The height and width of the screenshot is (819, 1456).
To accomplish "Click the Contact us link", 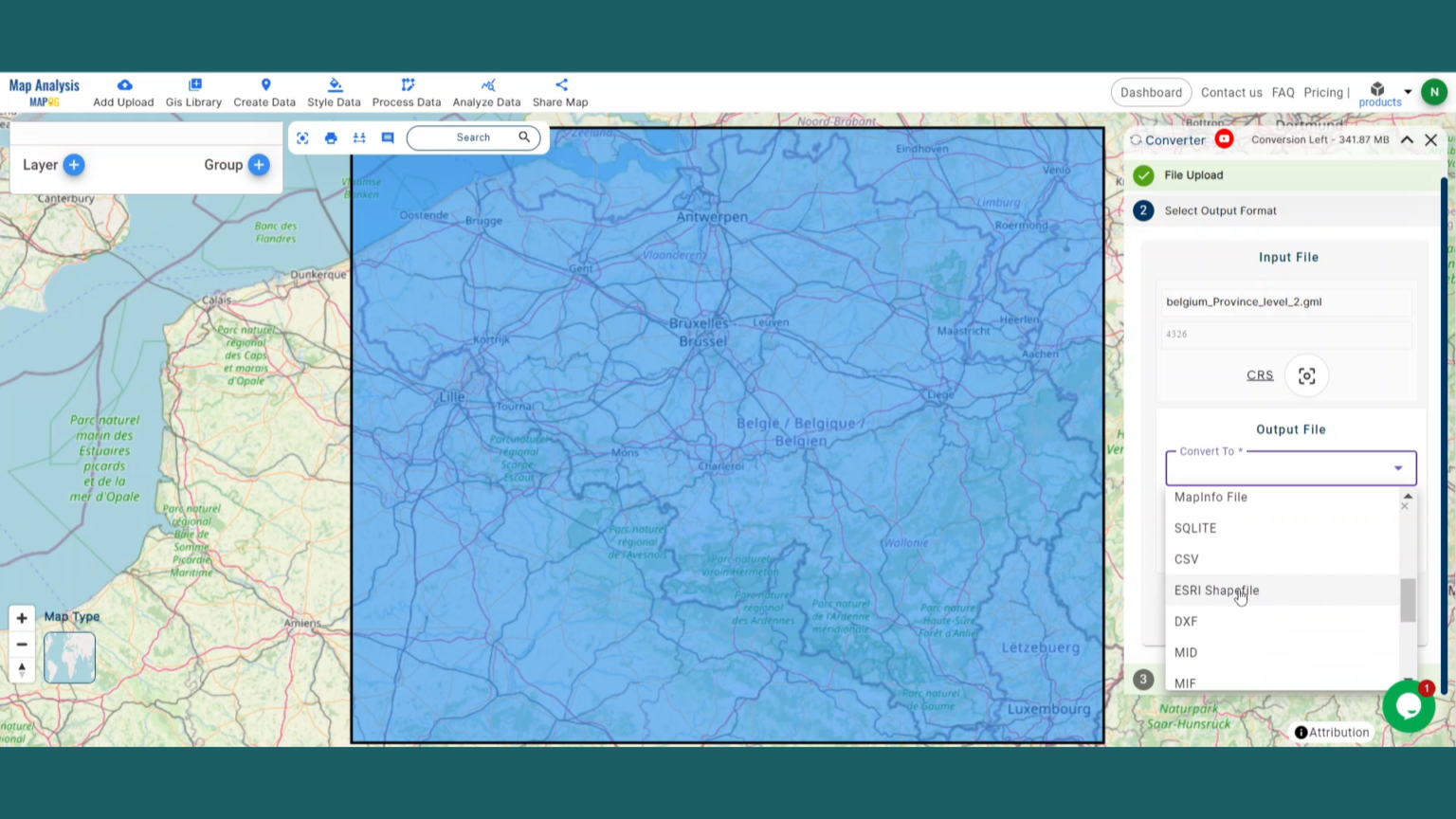I will click(1231, 92).
